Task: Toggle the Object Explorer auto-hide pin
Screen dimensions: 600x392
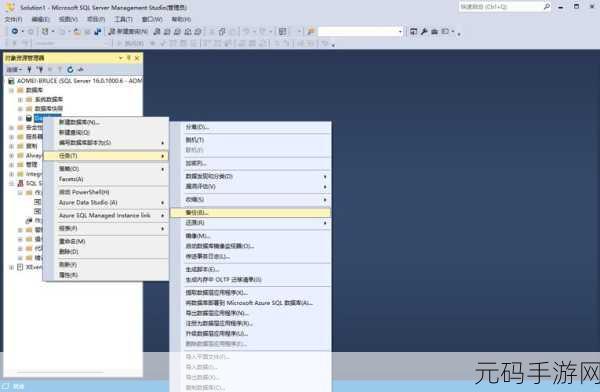Action: tap(129, 58)
